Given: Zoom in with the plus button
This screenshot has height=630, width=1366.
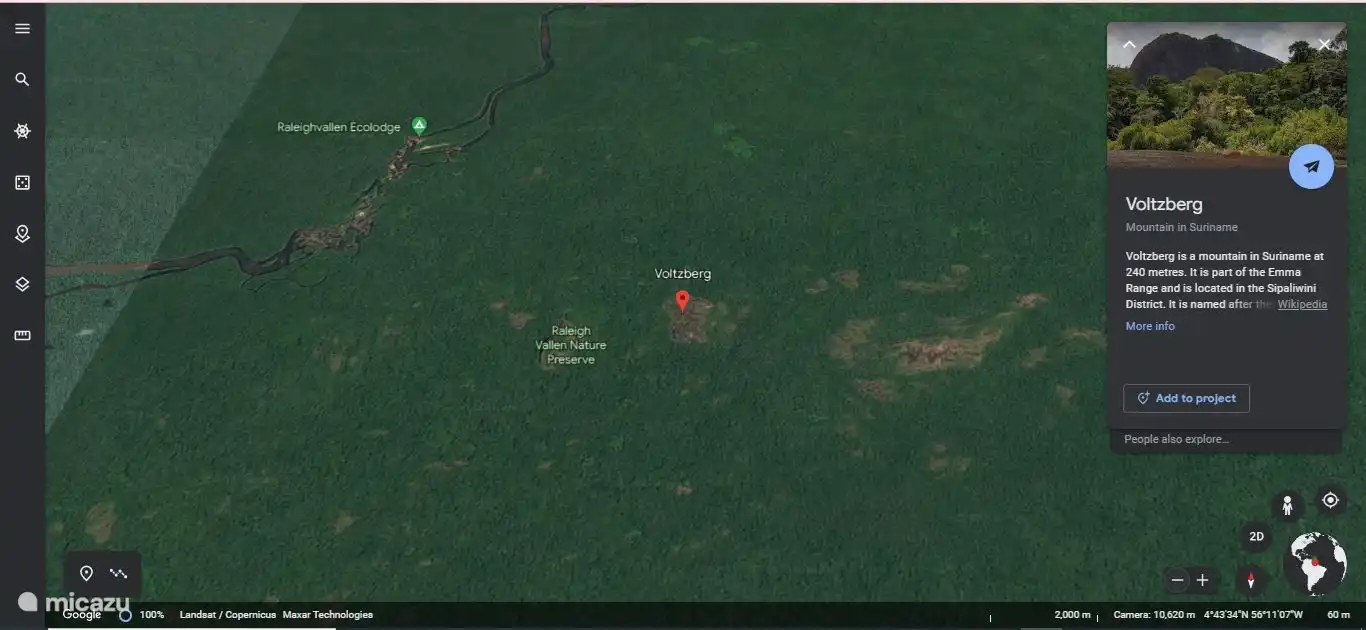Looking at the screenshot, I should tap(1202, 580).
